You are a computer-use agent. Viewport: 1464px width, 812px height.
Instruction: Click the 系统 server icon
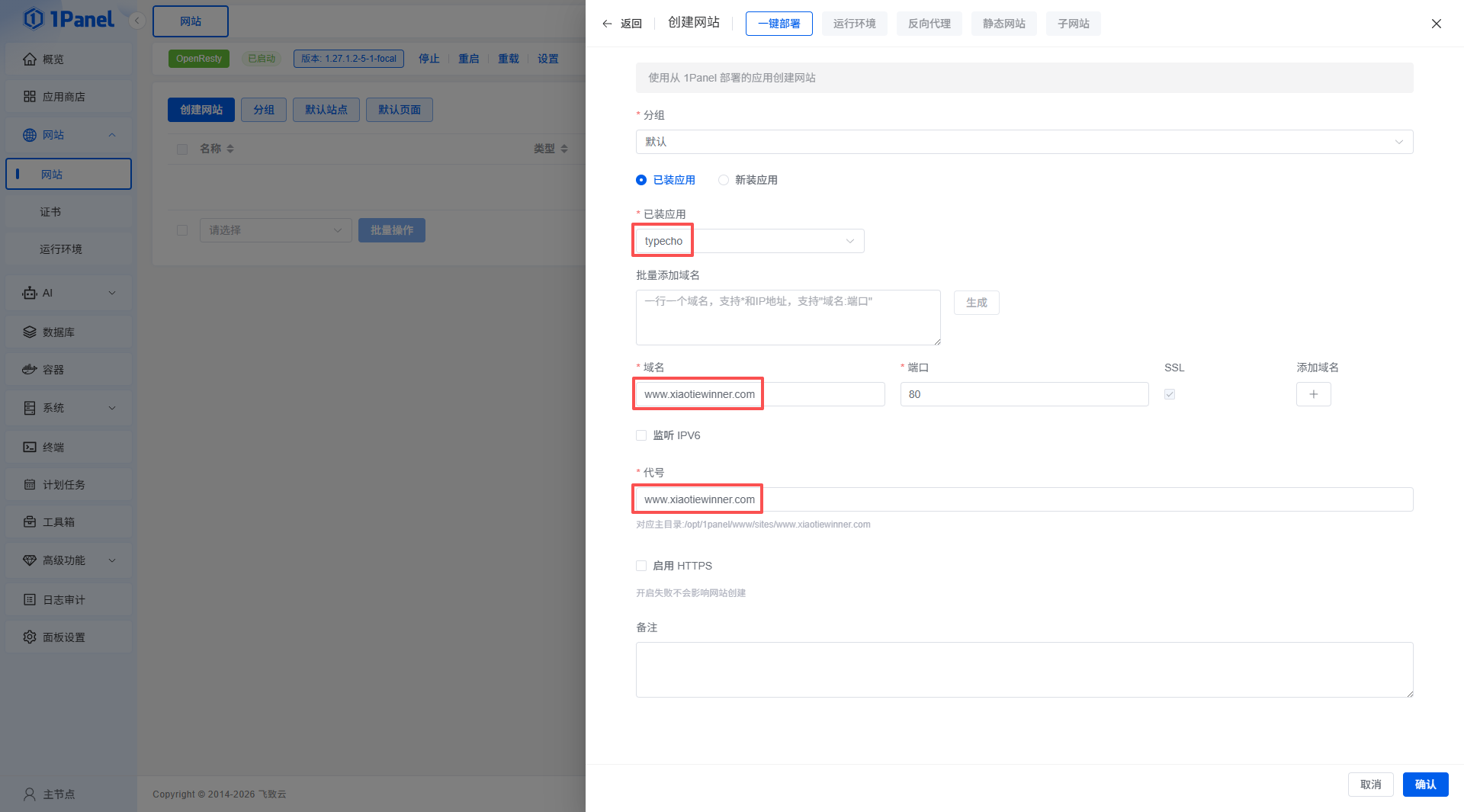30,408
